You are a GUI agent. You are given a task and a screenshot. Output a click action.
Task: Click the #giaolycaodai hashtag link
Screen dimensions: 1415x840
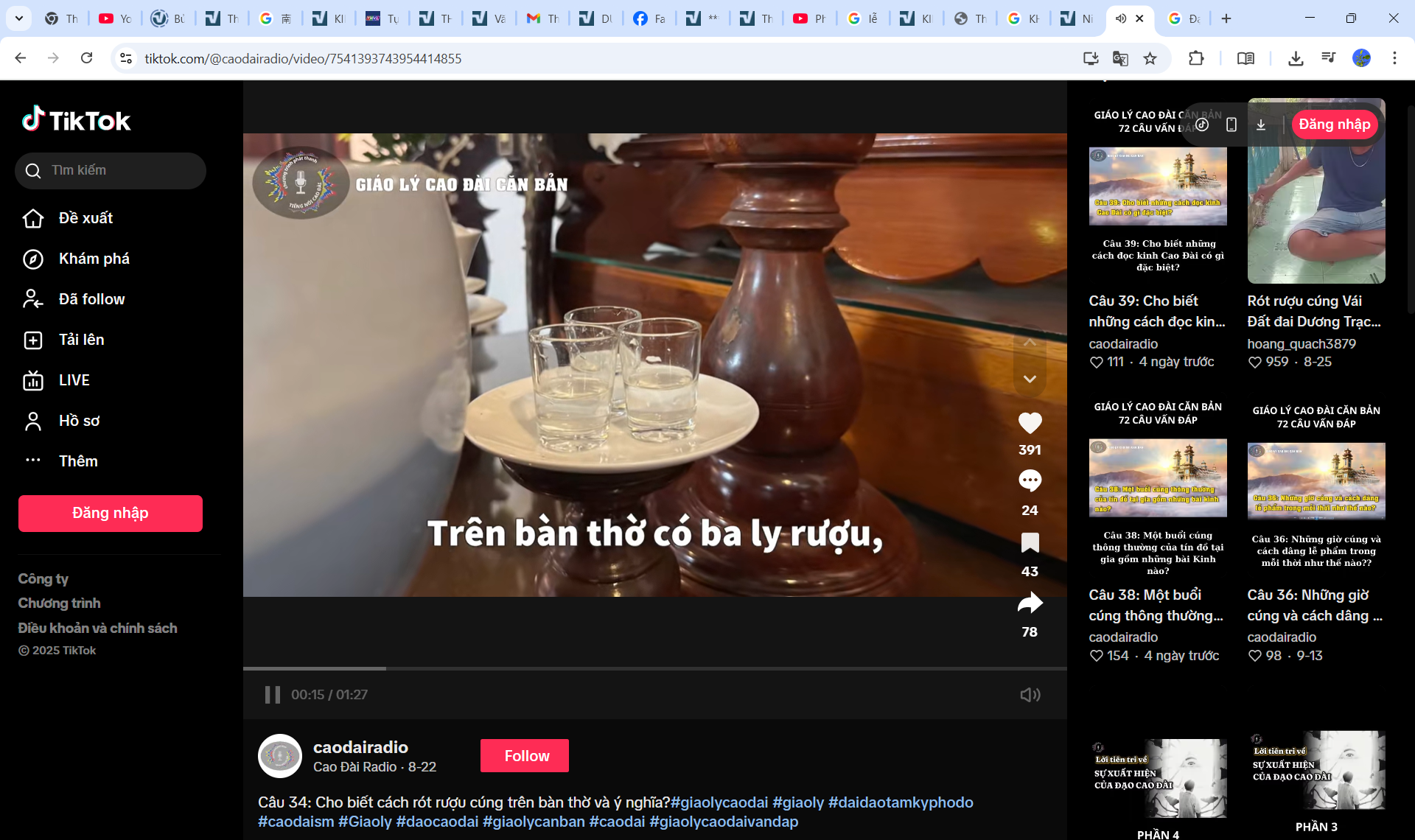pos(719,802)
